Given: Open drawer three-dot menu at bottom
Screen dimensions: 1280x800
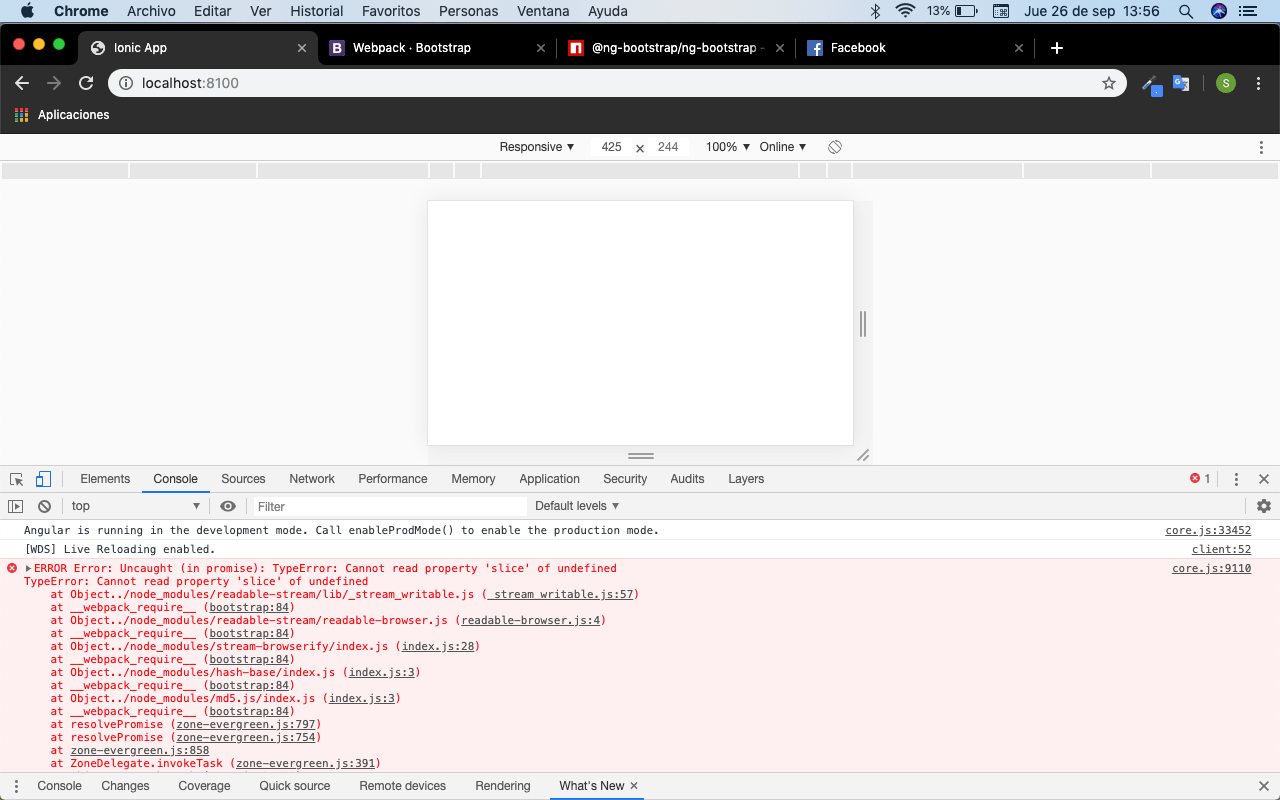Looking at the screenshot, I should [16, 786].
